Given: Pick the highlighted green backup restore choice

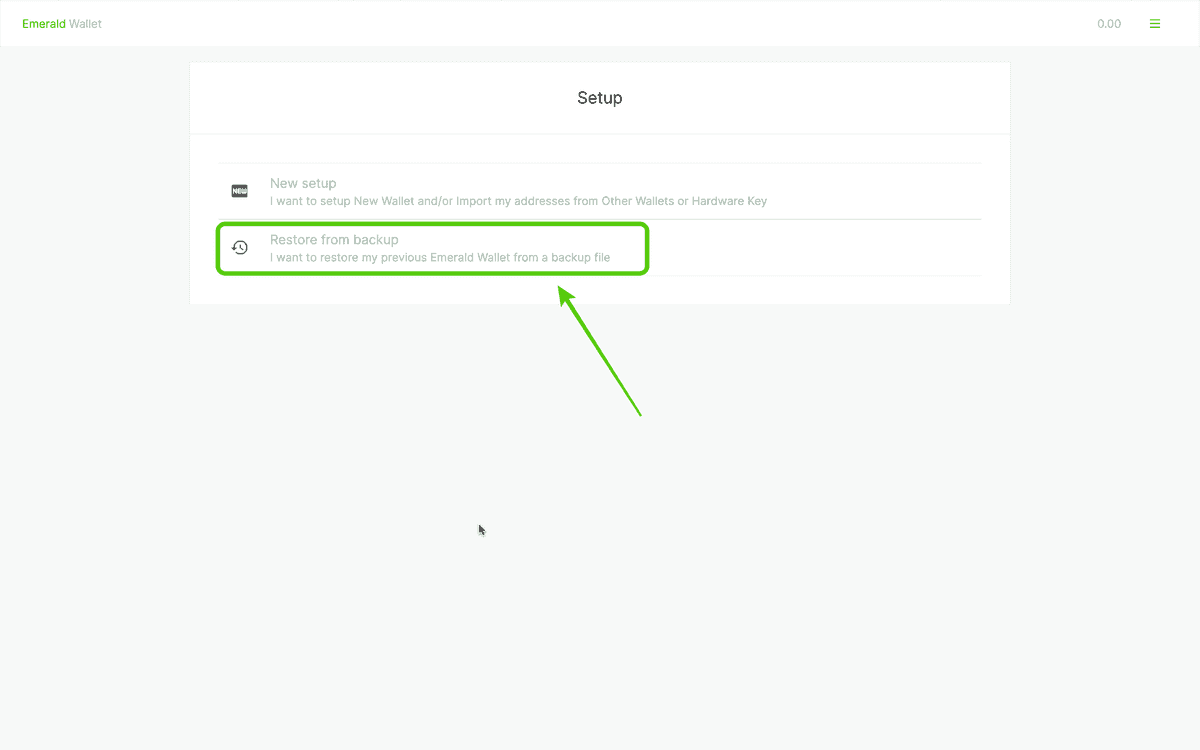Looking at the screenshot, I should [x=432, y=247].
